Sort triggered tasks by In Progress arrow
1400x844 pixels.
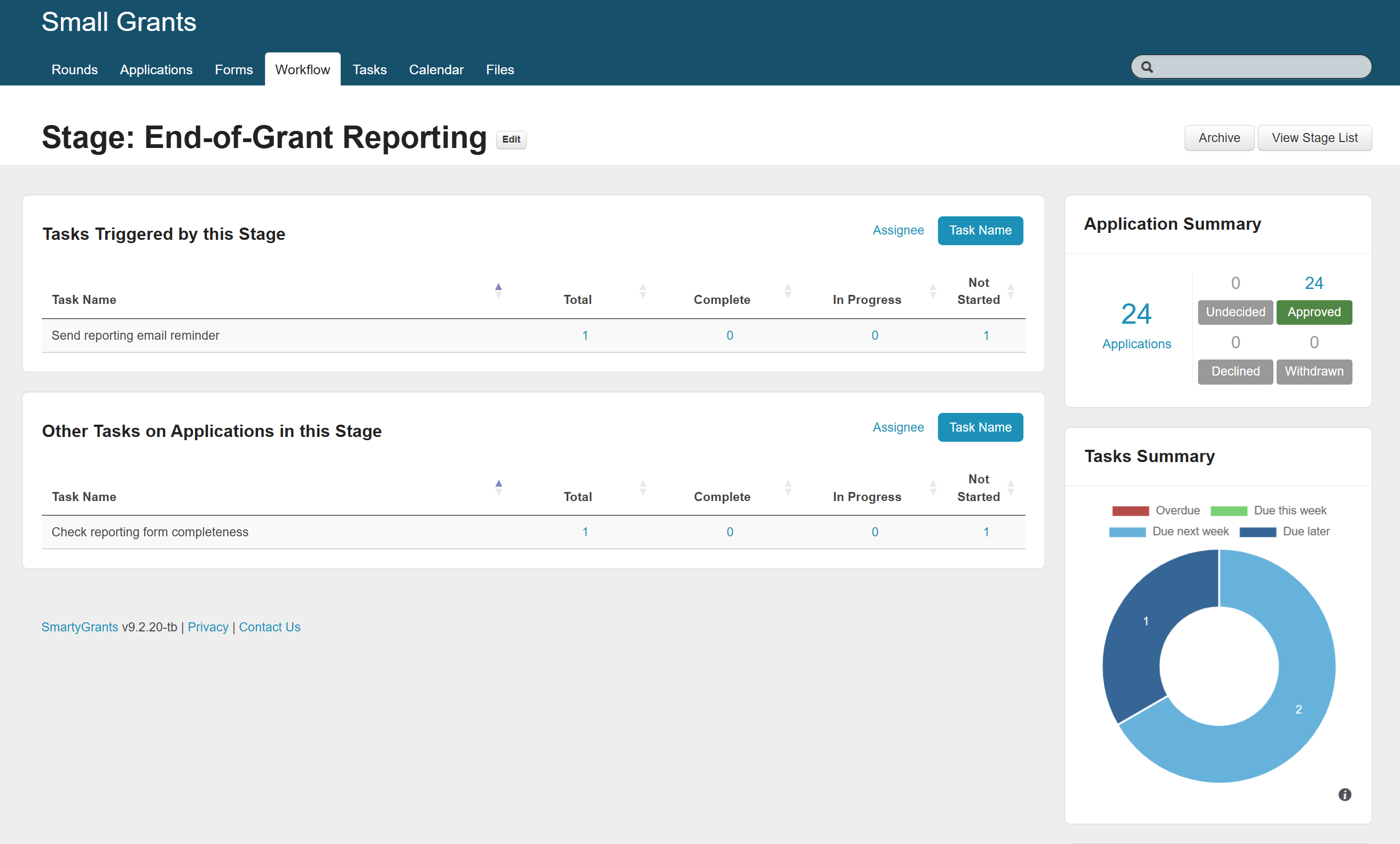[x=933, y=291]
